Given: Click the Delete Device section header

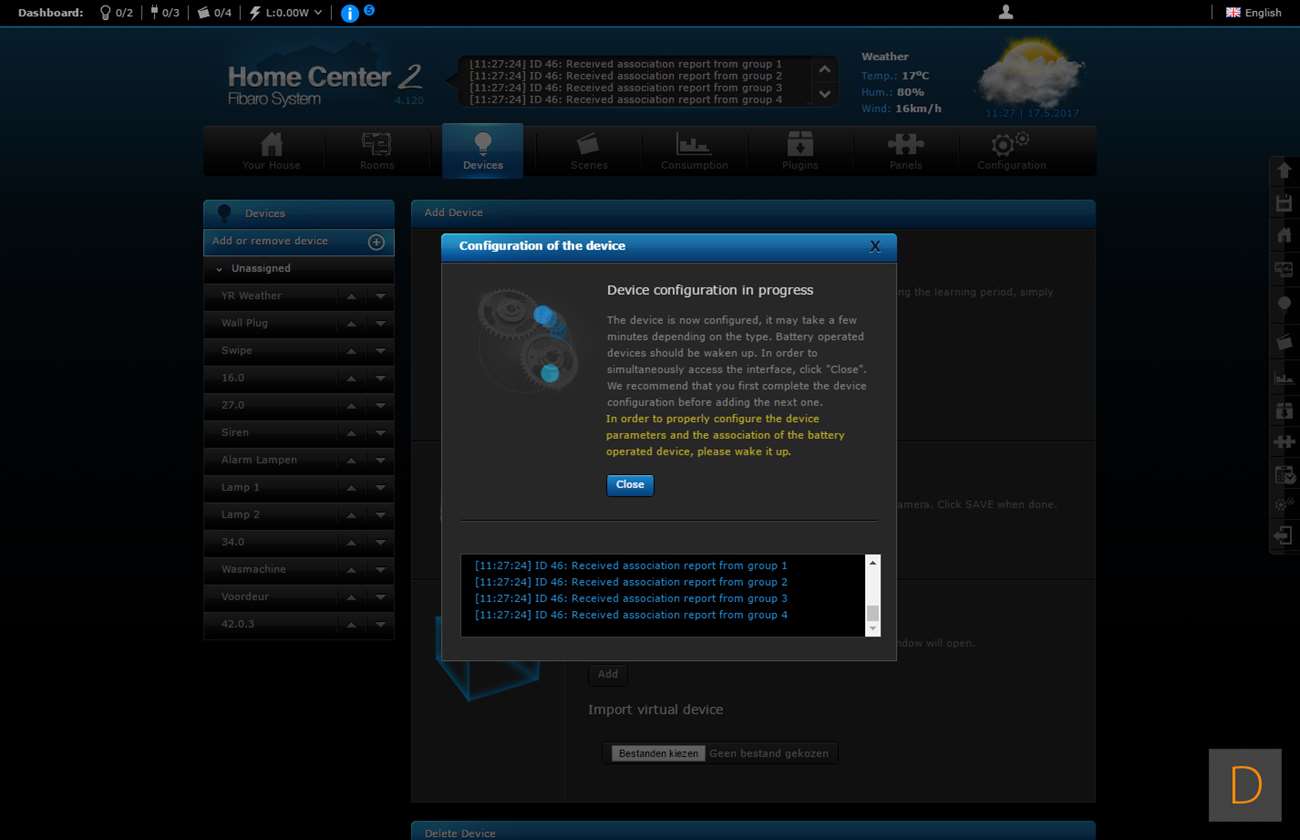Looking at the screenshot, I should coord(753,832).
